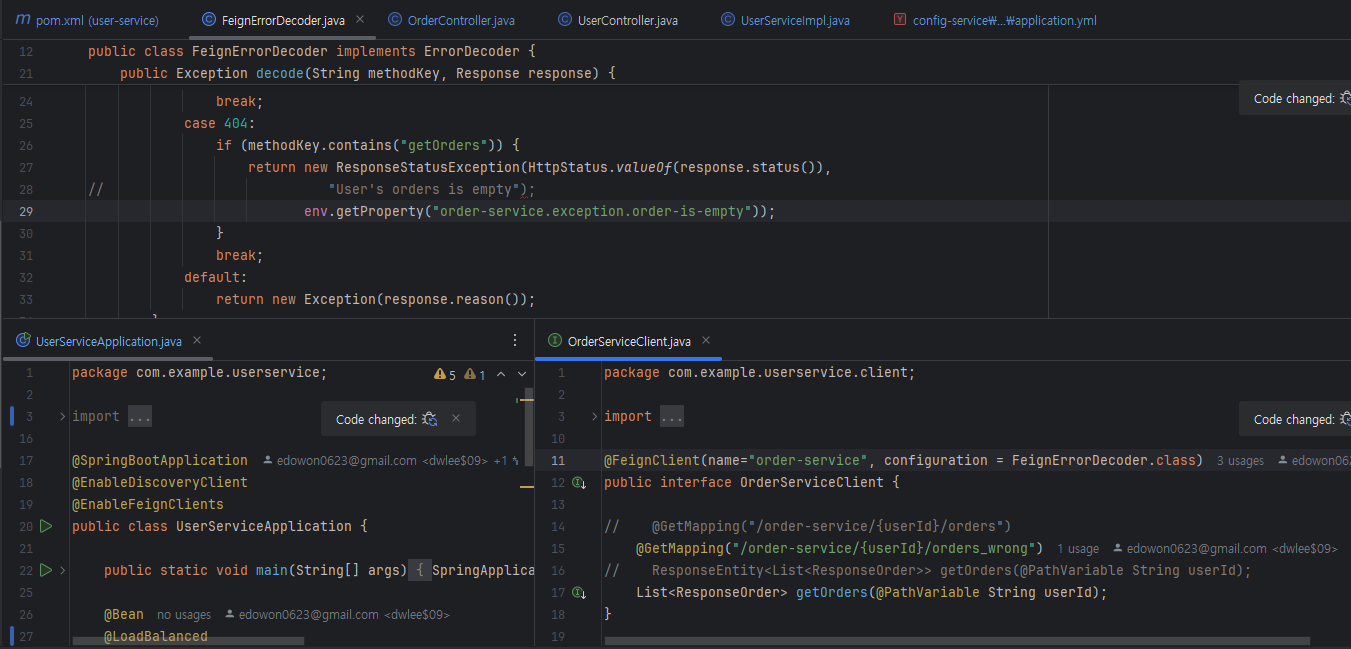Switch to pom.xml (user-service) tab
1351x649 pixels.
(86, 20)
